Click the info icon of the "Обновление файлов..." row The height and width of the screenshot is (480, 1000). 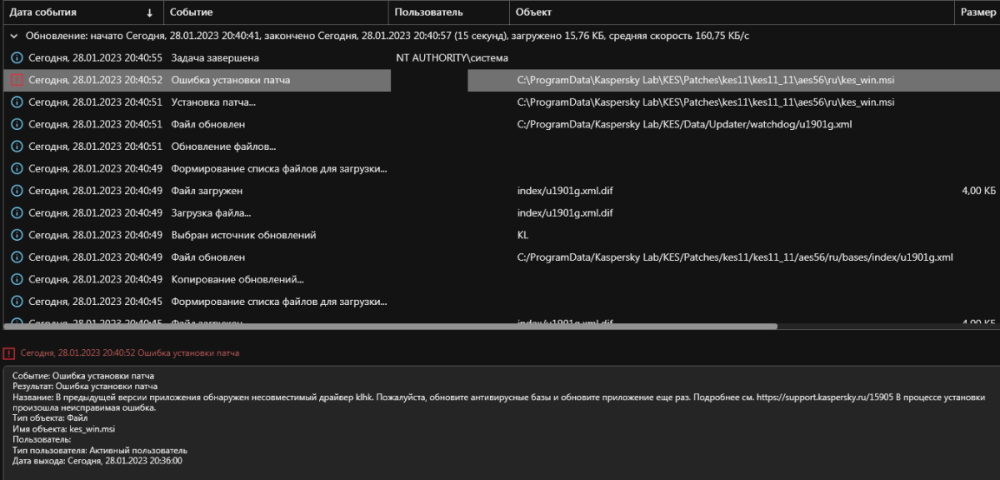pos(17,147)
